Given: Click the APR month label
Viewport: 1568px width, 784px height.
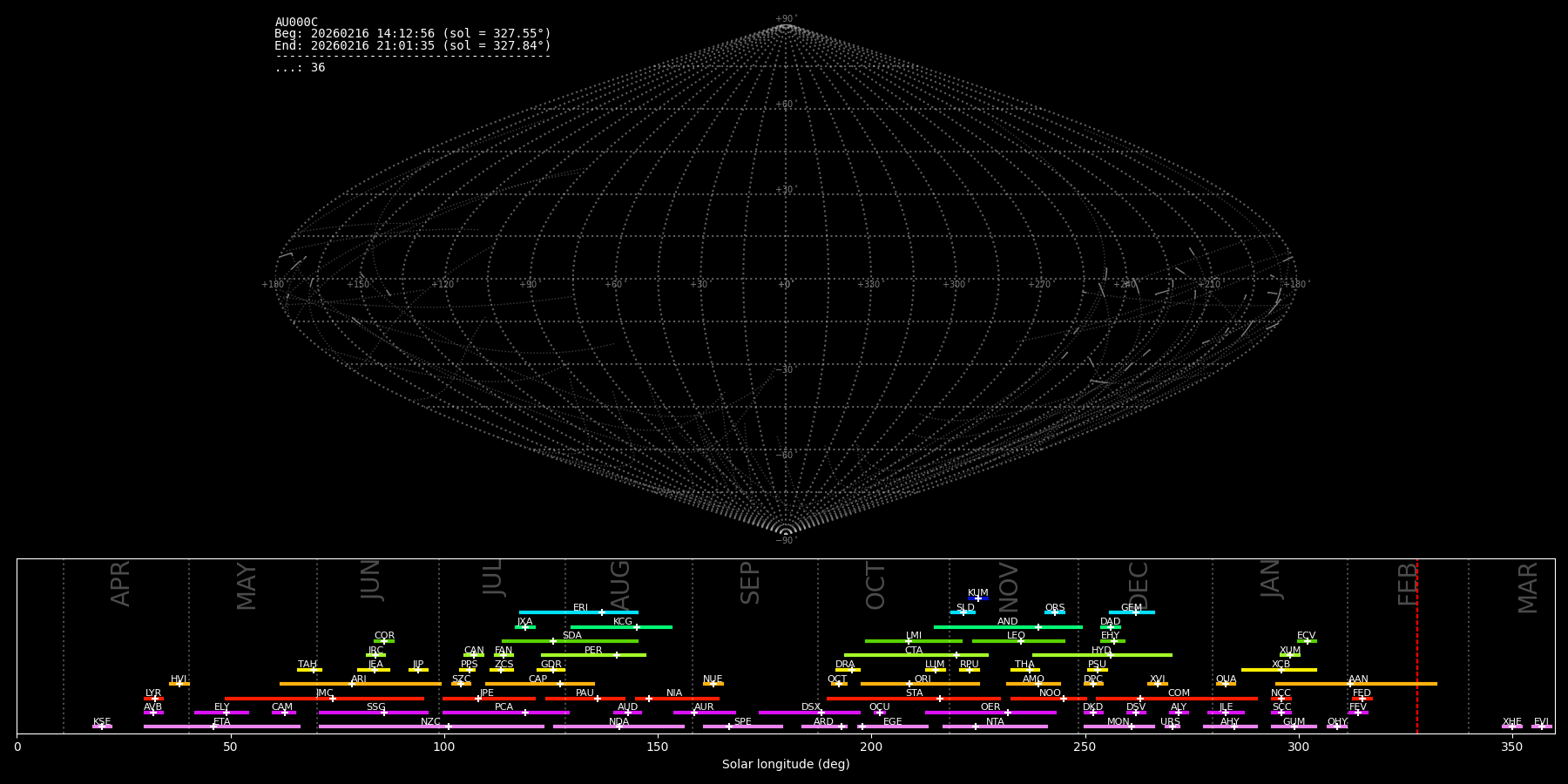Looking at the screenshot, I should point(120,584).
